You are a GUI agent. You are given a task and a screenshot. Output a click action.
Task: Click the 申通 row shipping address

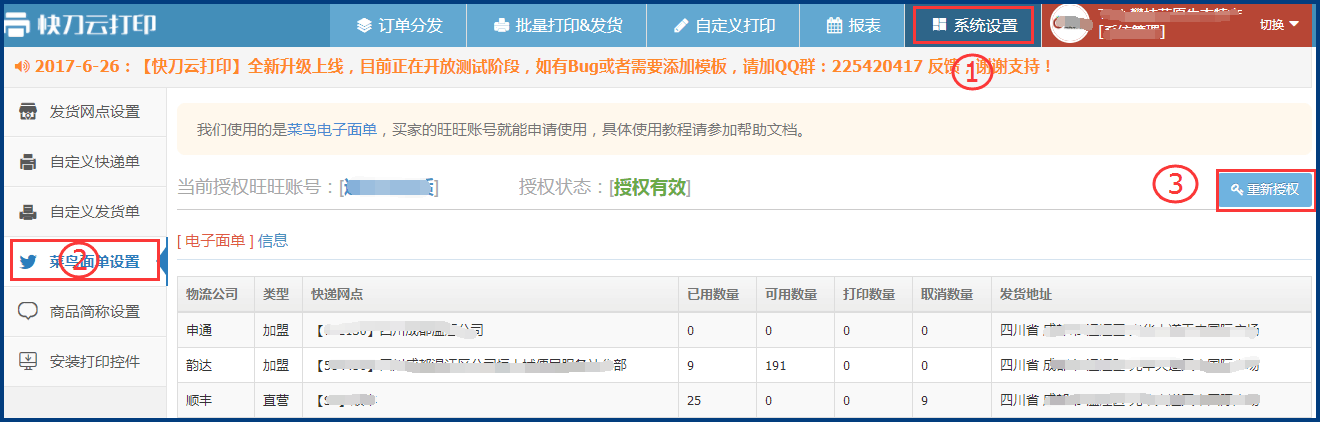1131,329
